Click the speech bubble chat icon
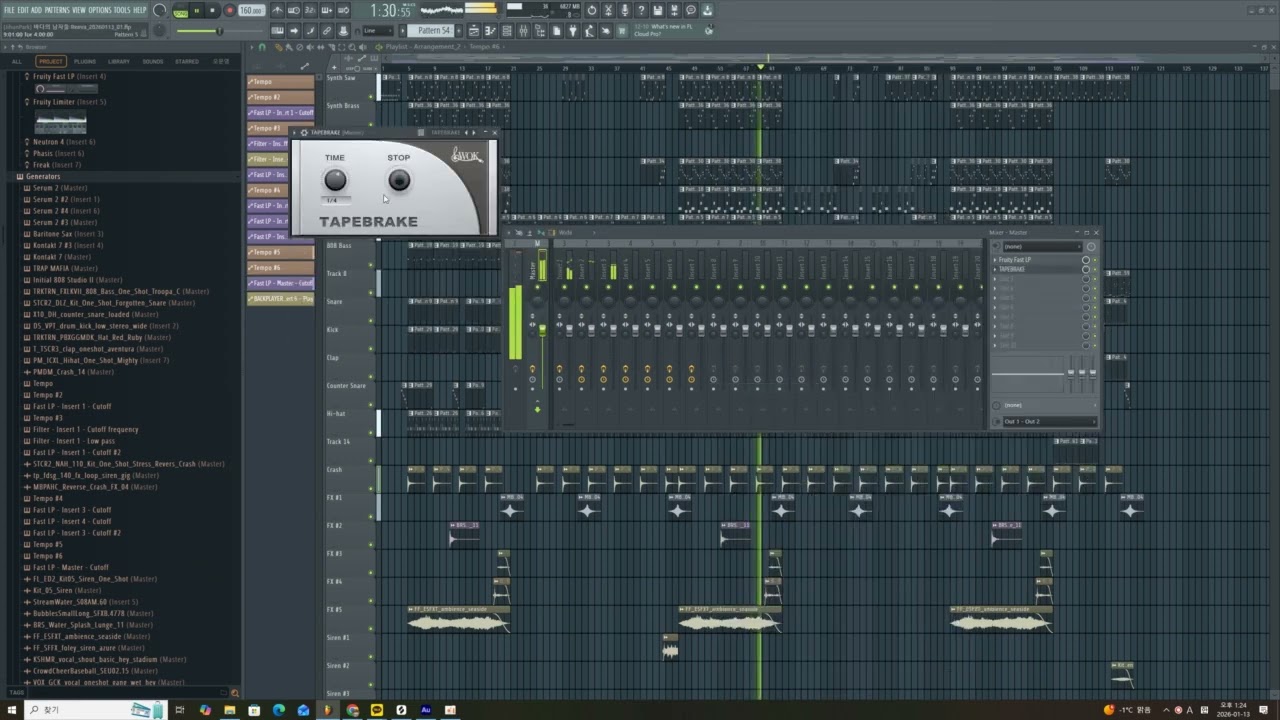This screenshot has height=720, width=1280. point(690,10)
